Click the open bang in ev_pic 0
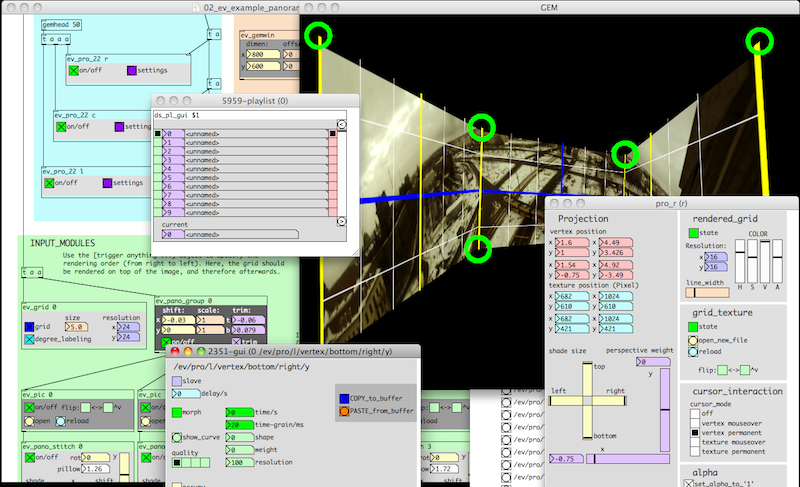 point(30,421)
